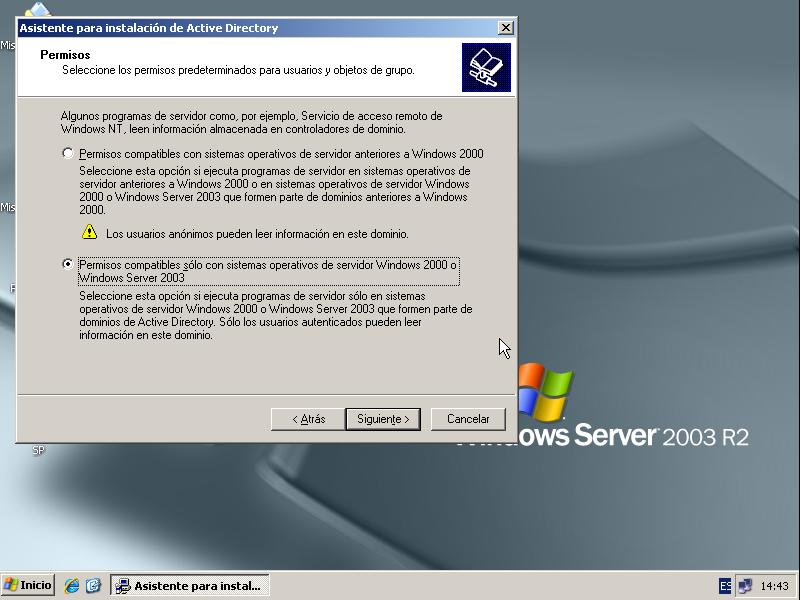Cancel the Active Directory wizard
Viewport: 800px width, 600px height.
[468, 419]
